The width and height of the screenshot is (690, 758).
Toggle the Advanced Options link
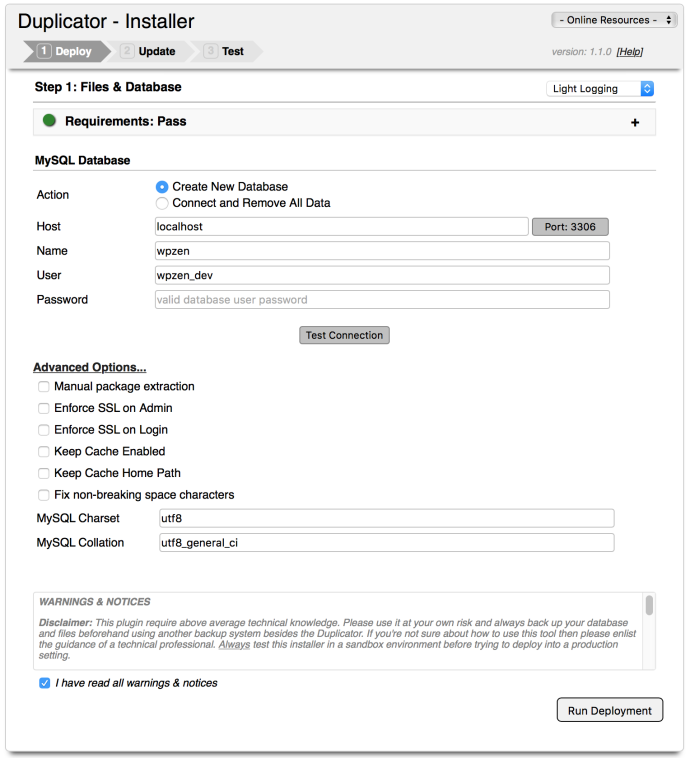coord(89,367)
